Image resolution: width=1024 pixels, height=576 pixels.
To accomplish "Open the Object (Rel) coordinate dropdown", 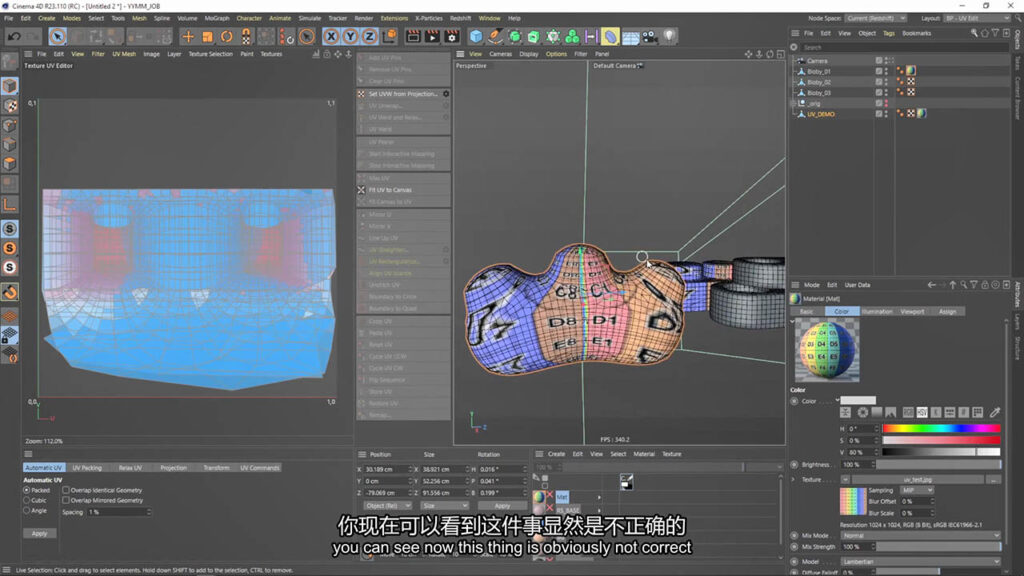I will (x=387, y=505).
